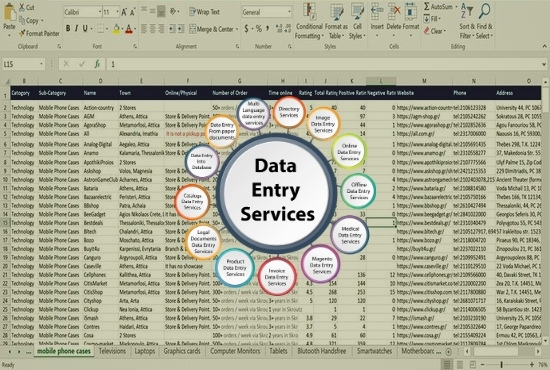
Task: Click the zoom in plus button
Action: (x=532, y=365)
